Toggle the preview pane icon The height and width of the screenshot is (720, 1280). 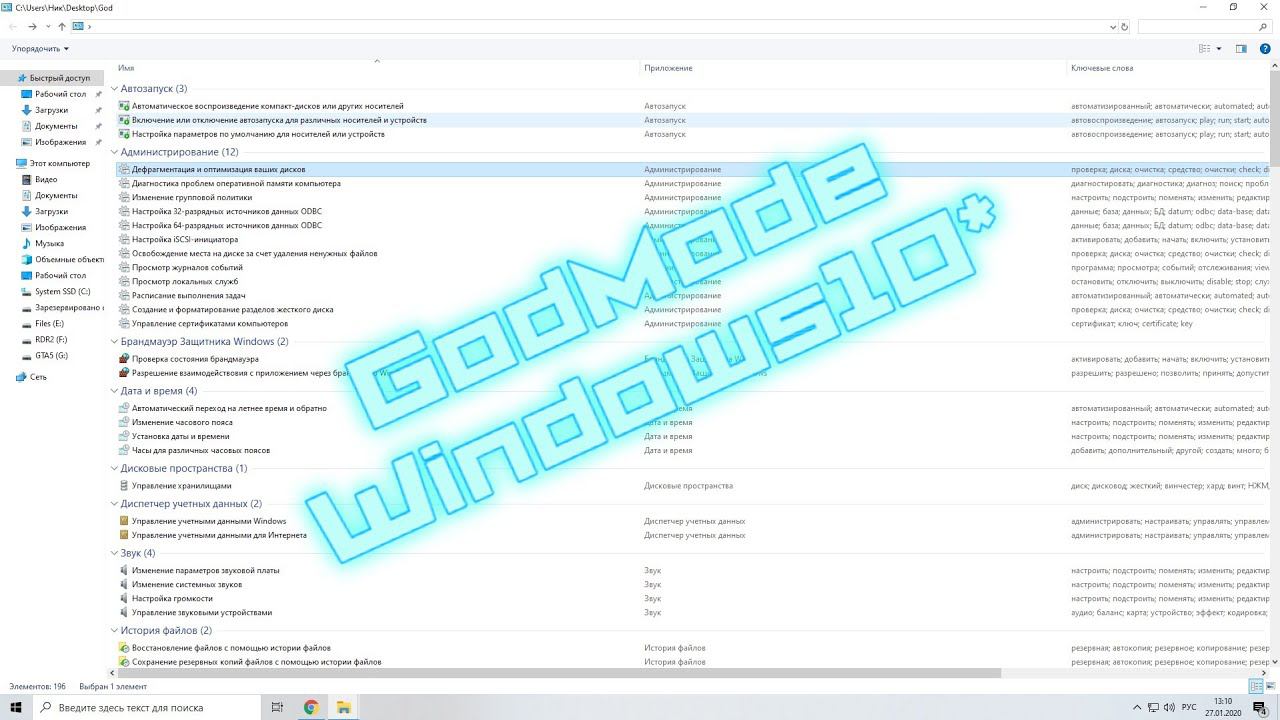pos(1241,48)
